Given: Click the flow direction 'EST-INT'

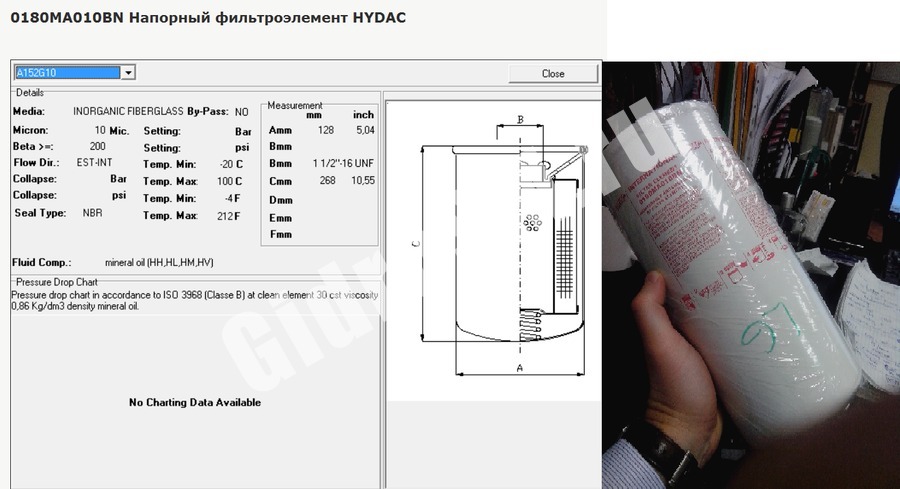Looking at the screenshot, I should tap(94, 162).
